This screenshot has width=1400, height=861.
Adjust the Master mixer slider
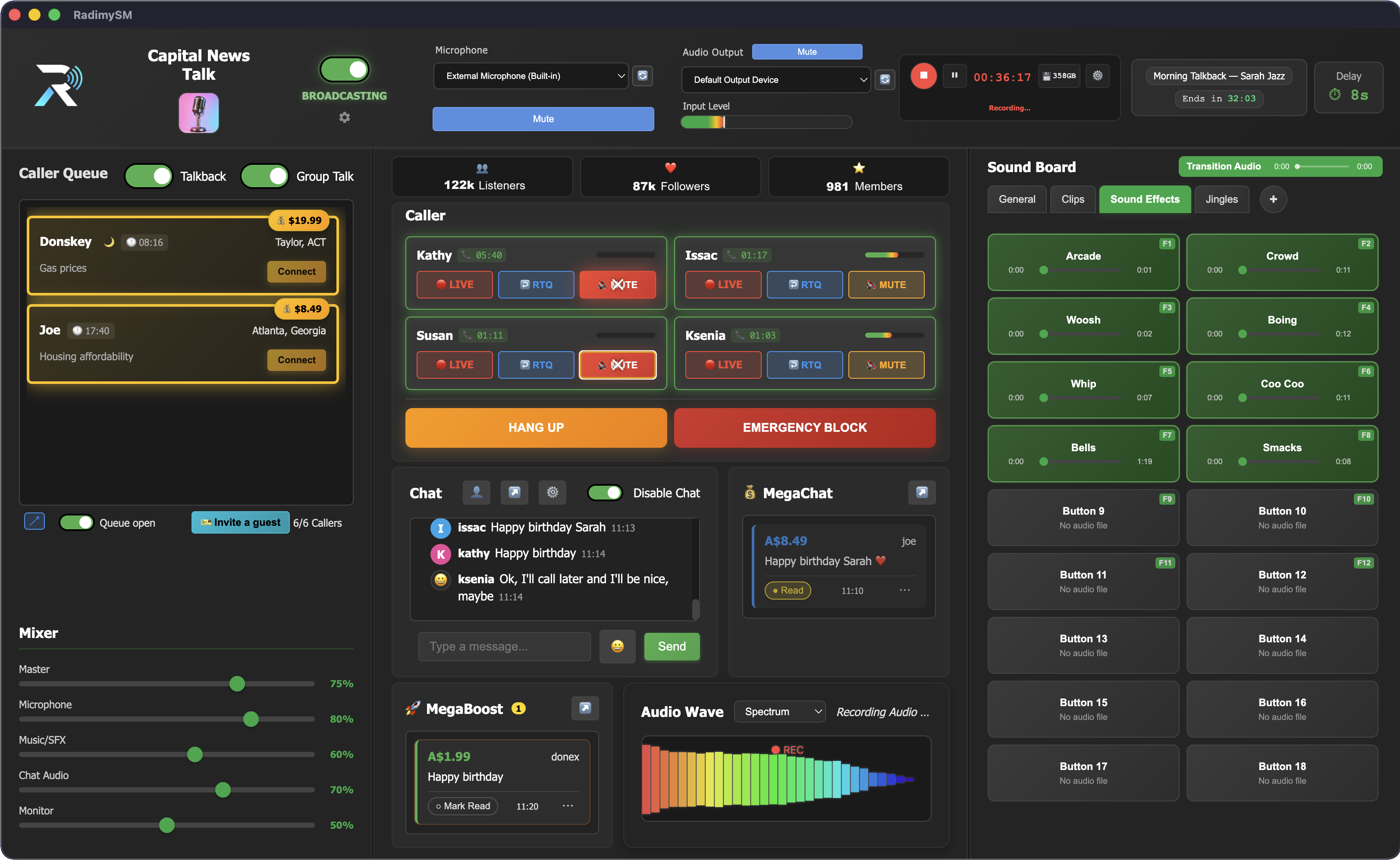point(167,683)
